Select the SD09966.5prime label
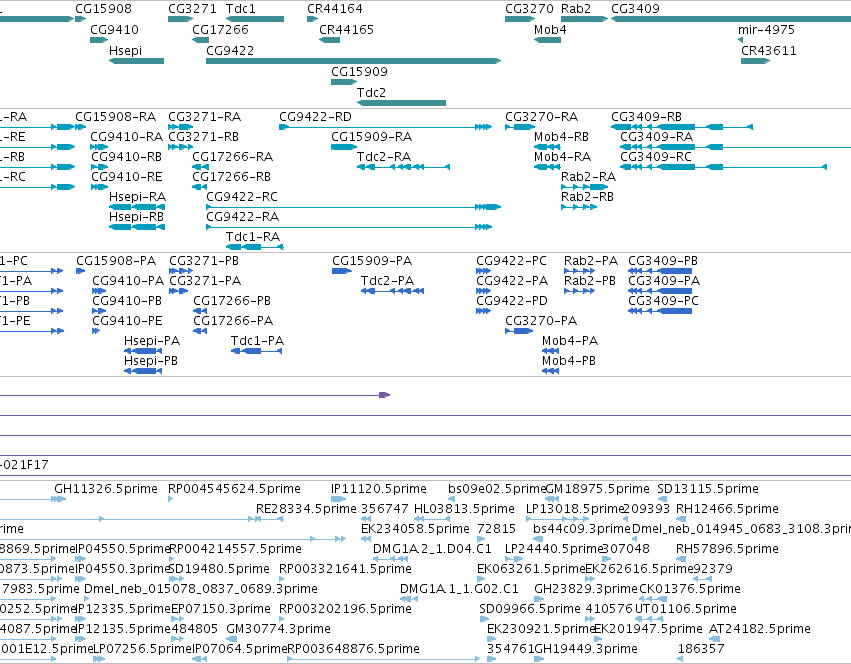Image resolution: width=851 pixels, height=664 pixels. (530, 609)
